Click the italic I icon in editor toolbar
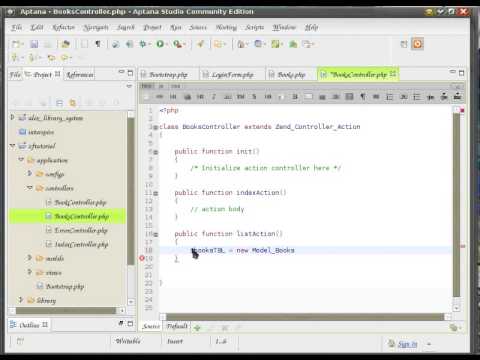Screen dimensions: 480x360 (x=214, y=97)
